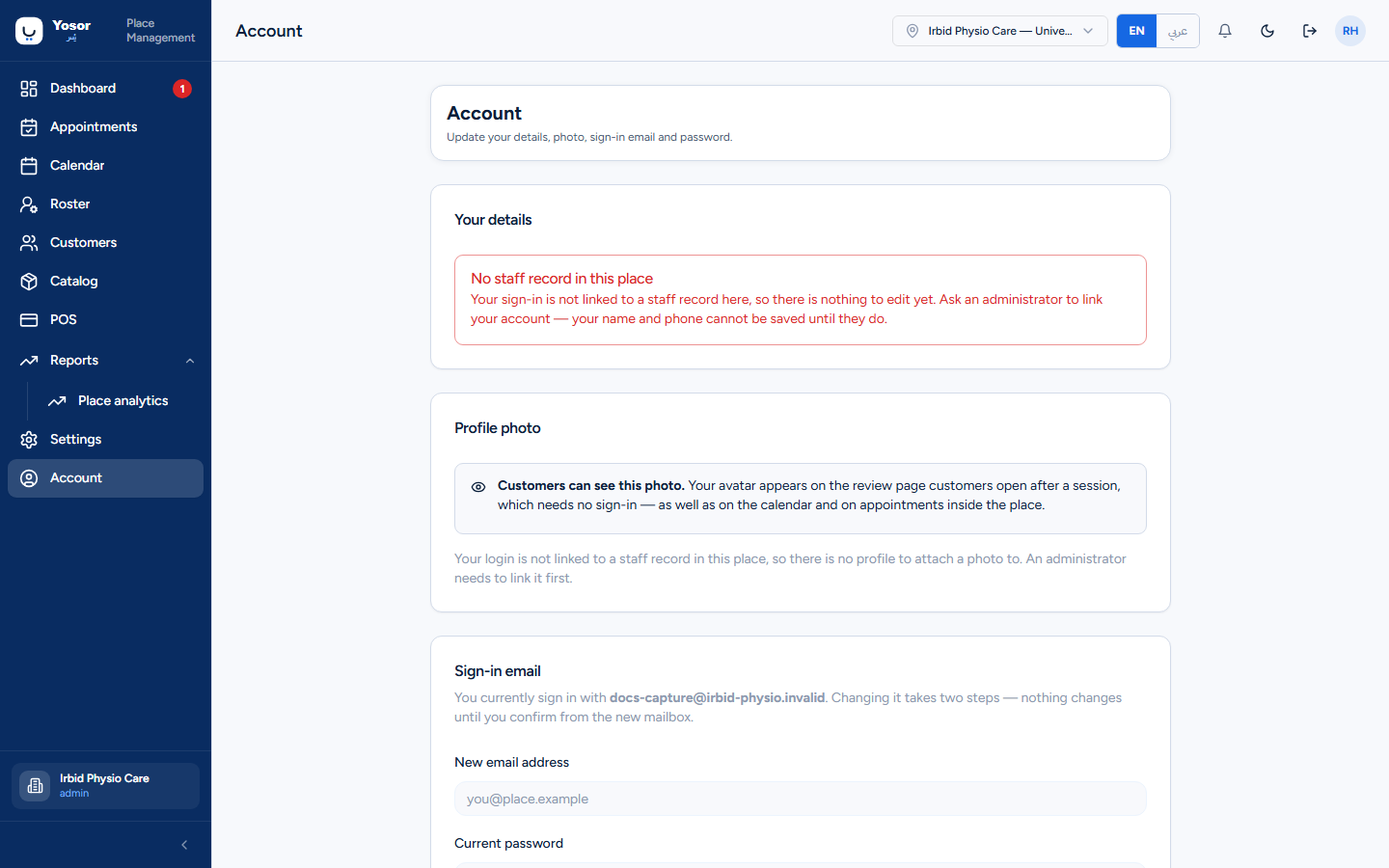Click the 'Sign-in email' section heading
1389x868 pixels.
[498, 671]
